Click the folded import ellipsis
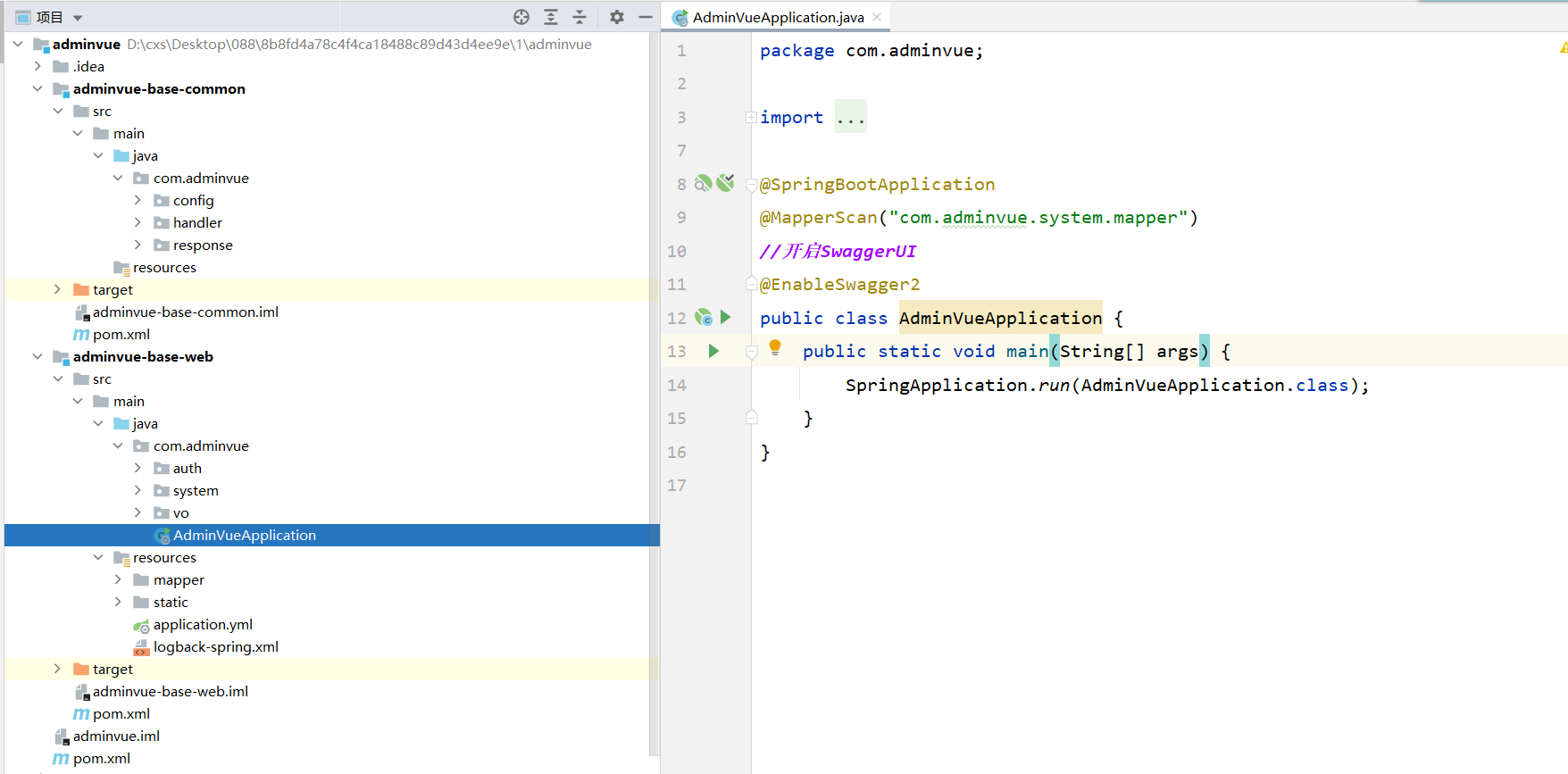This screenshot has height=774, width=1568. tap(851, 117)
